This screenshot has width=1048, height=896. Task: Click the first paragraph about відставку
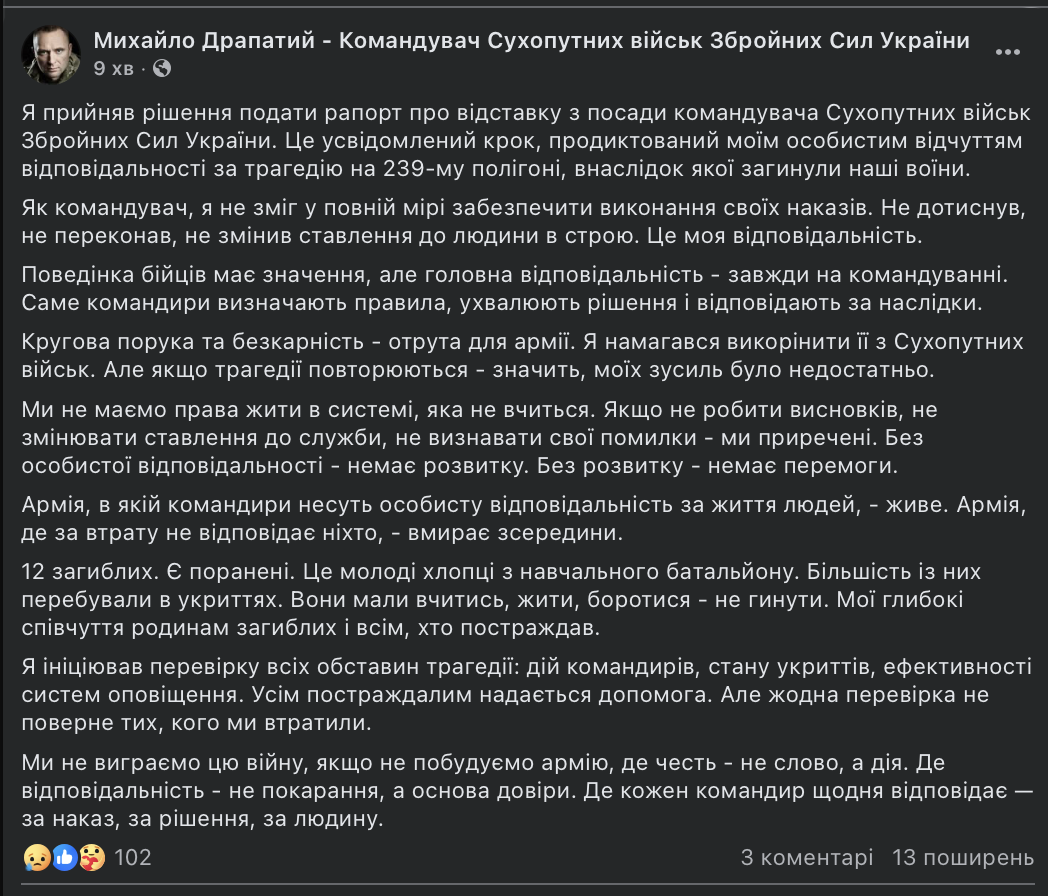coord(526,141)
